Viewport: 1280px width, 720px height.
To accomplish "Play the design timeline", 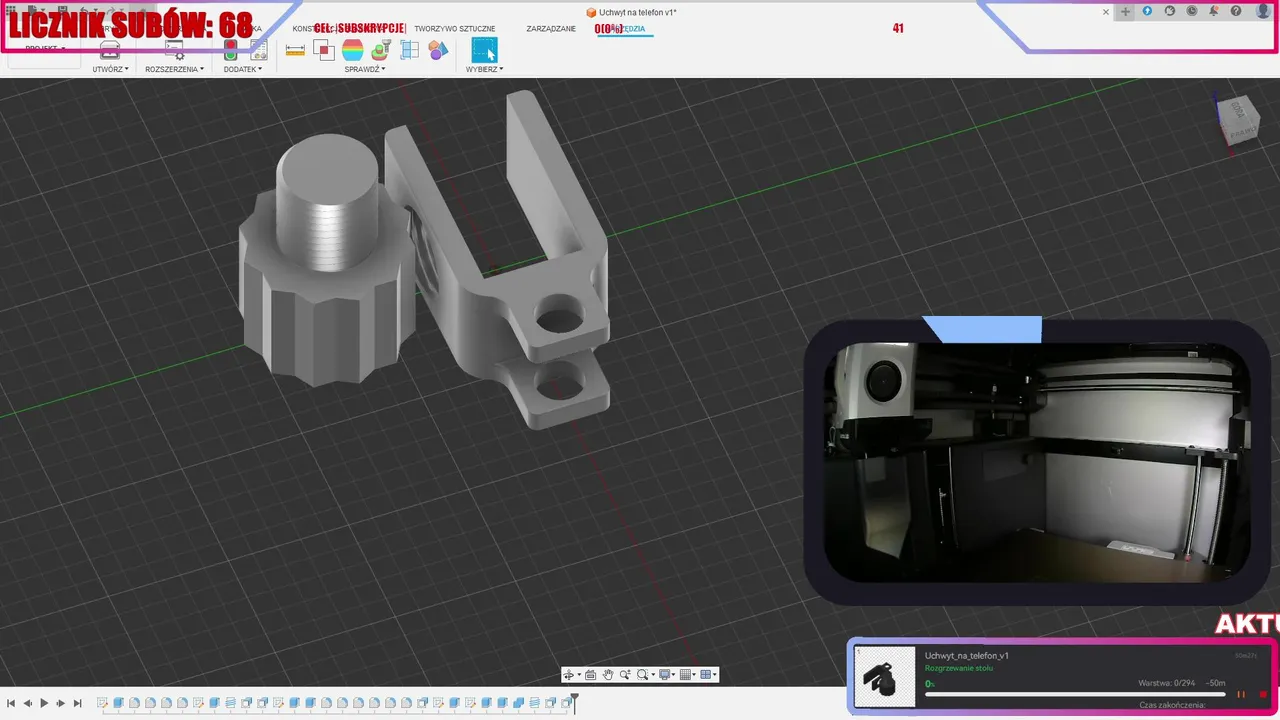I will [44, 703].
